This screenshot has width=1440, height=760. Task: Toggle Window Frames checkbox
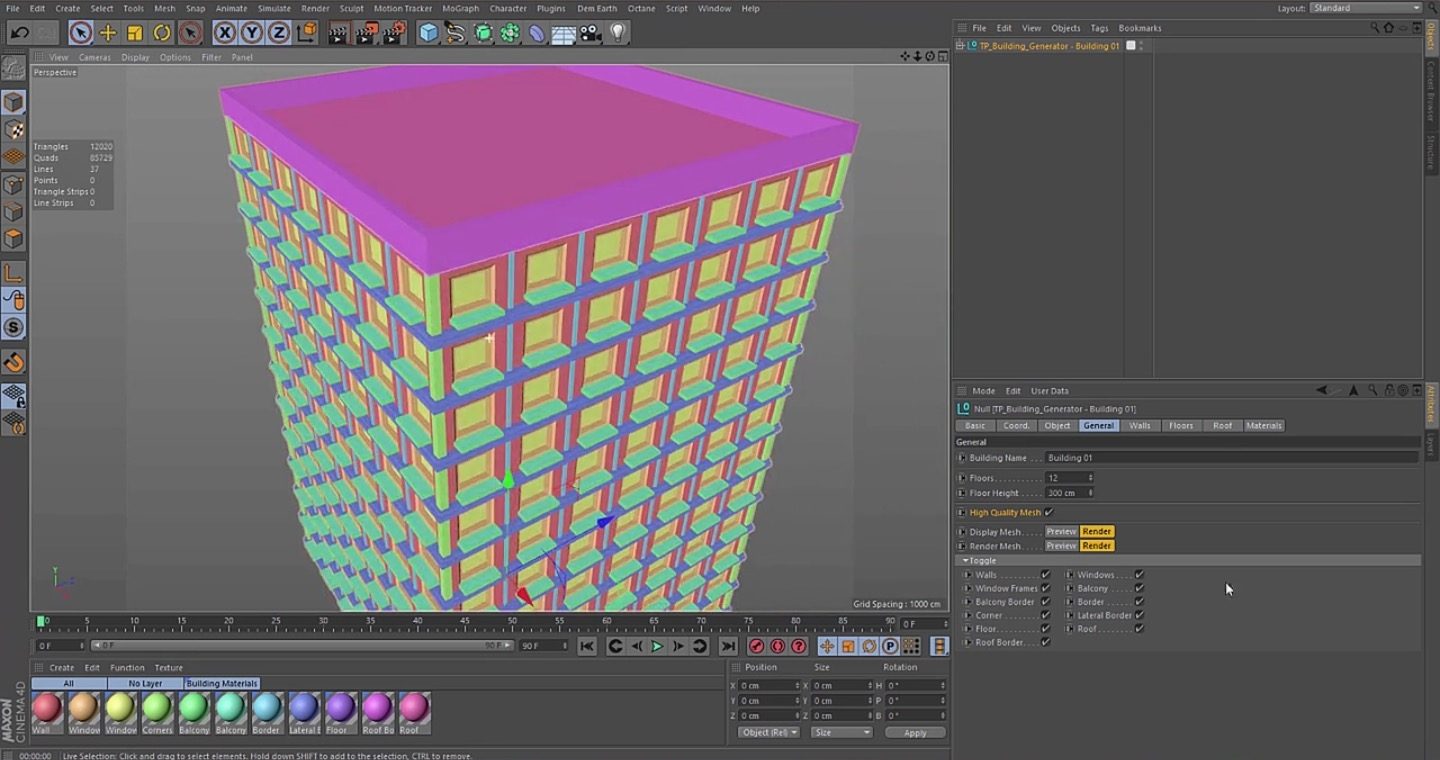point(1045,588)
